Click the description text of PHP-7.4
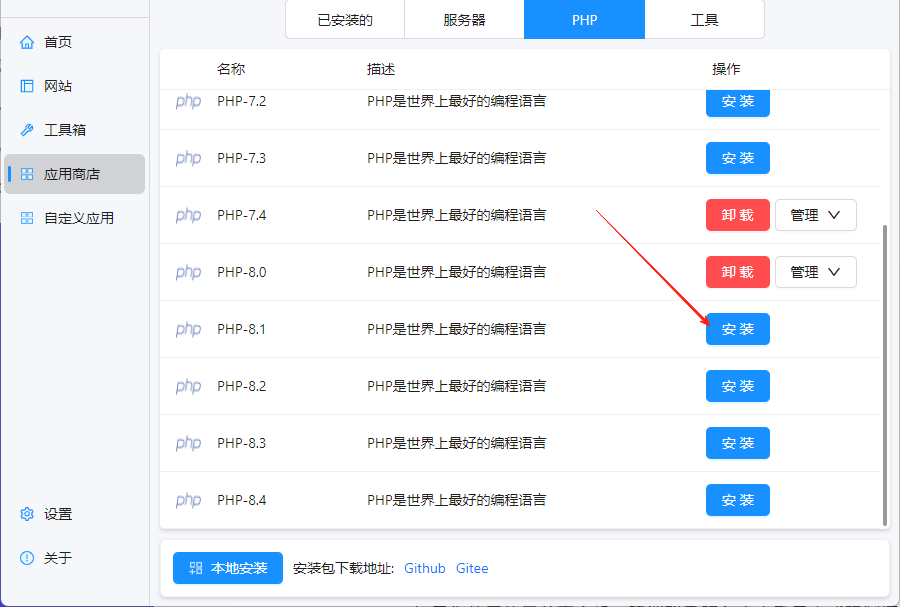 pos(456,215)
